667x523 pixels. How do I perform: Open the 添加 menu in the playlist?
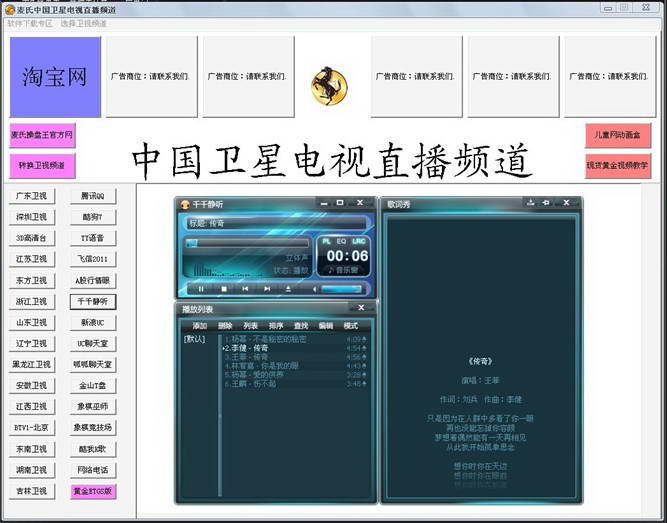(200, 326)
